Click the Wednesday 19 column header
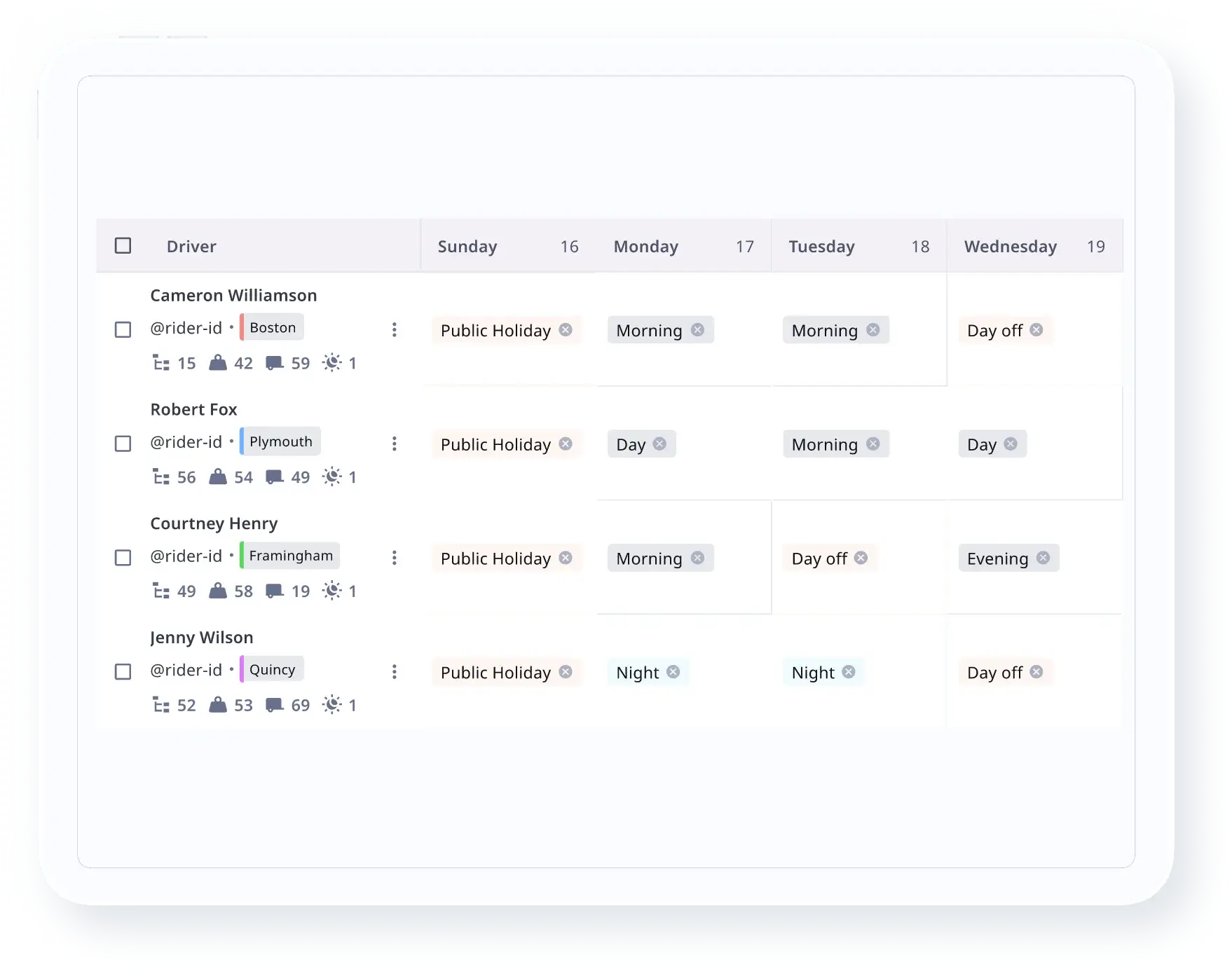The height and width of the screenshot is (967, 1232). pyautogui.click(x=1034, y=247)
